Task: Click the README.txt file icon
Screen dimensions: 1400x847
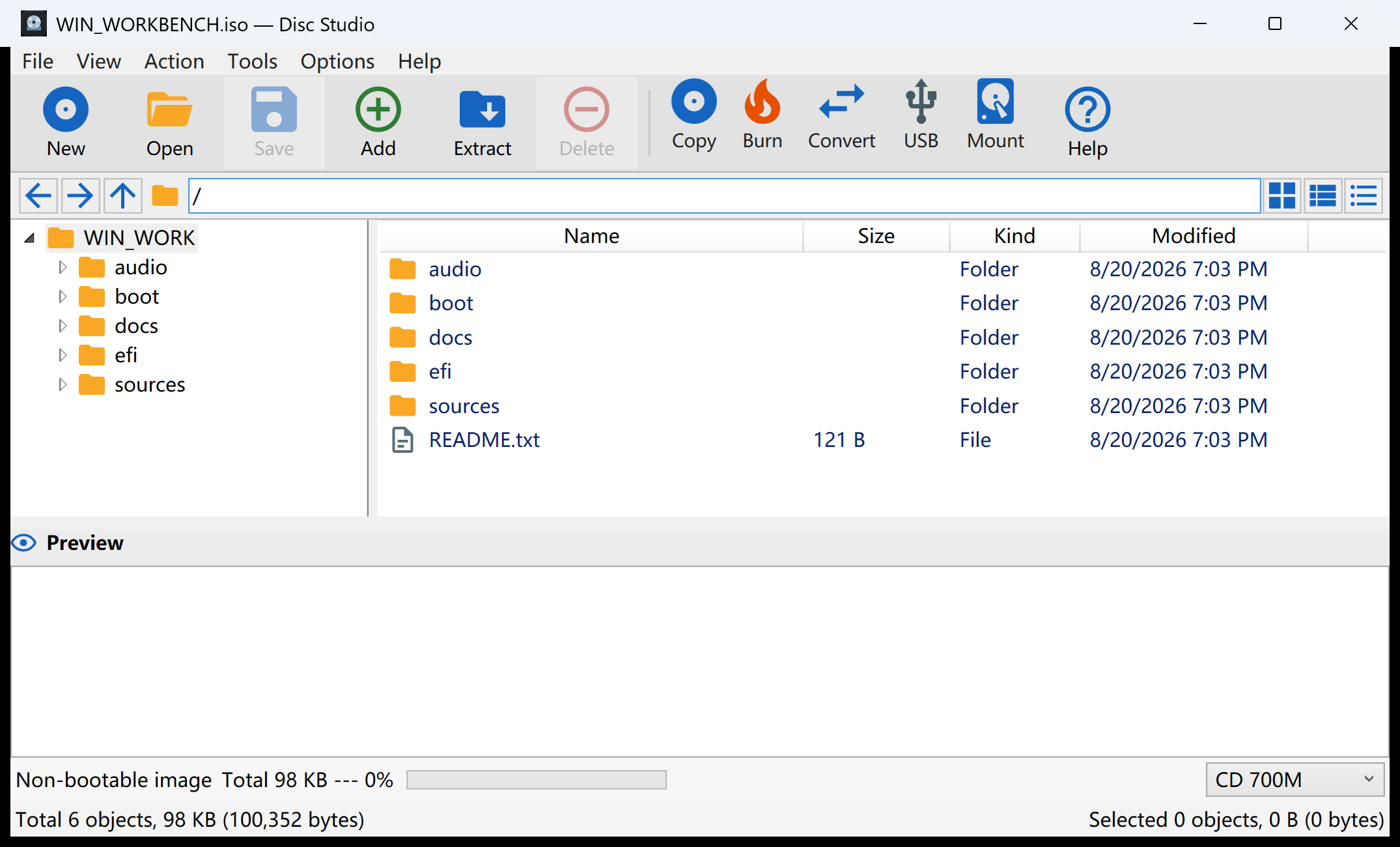Action: pyautogui.click(x=402, y=440)
